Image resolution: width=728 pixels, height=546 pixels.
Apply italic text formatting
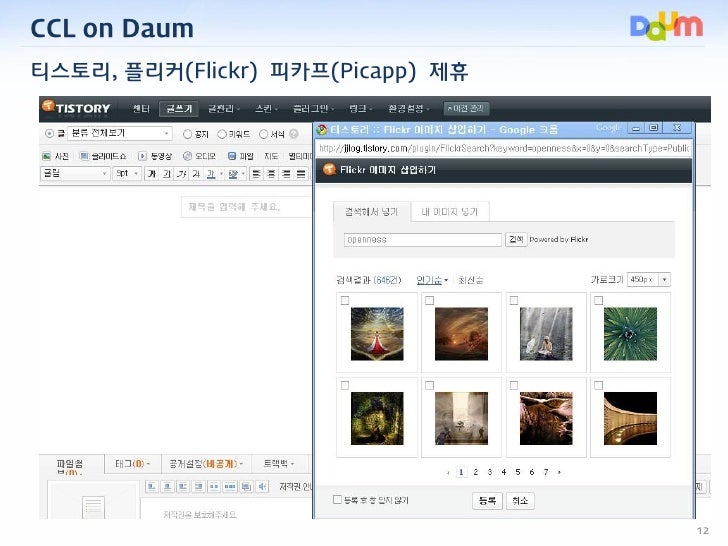tap(182, 174)
